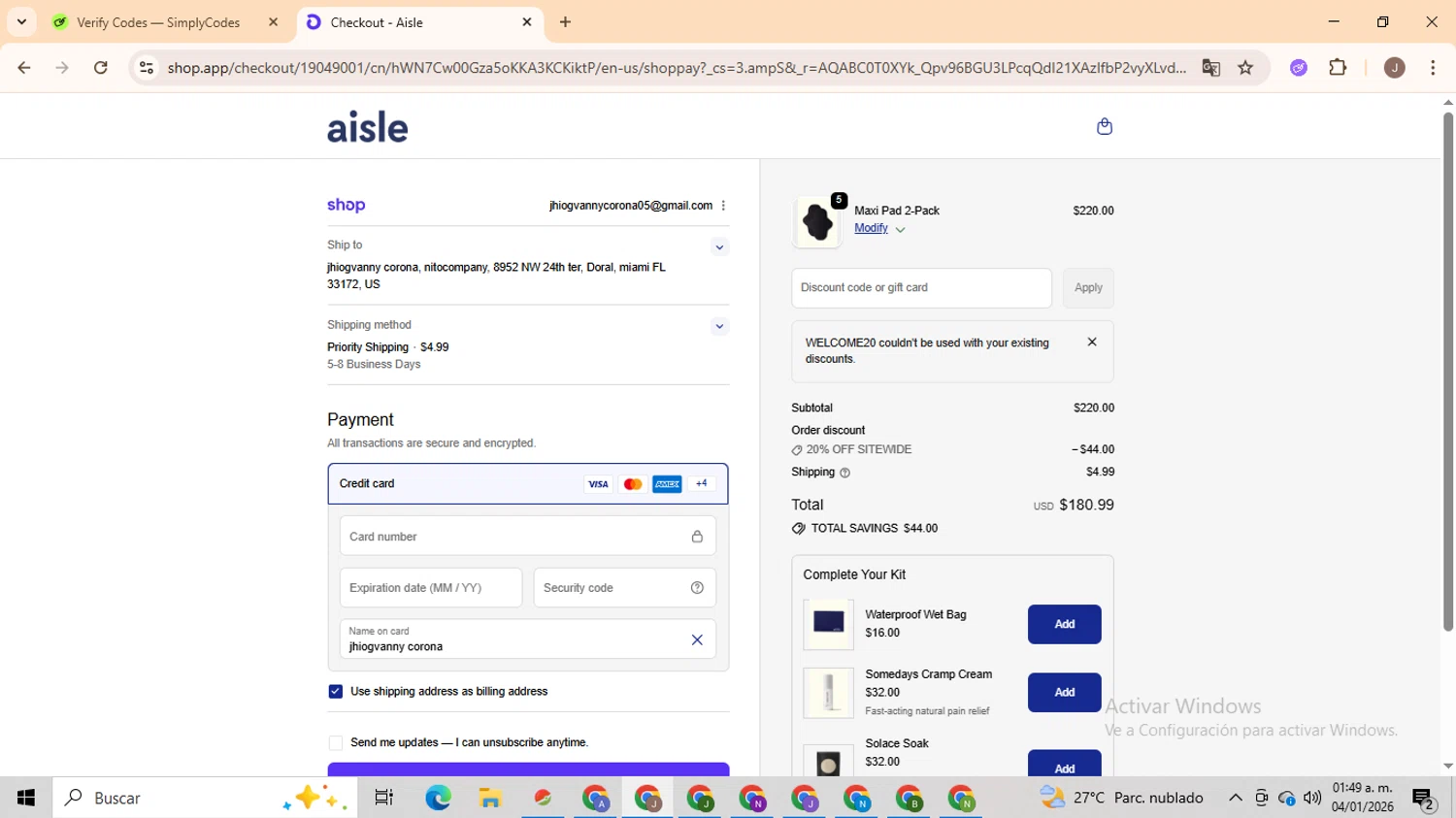Switch to Verify Codes — SimplyCodes tab

coord(158,22)
